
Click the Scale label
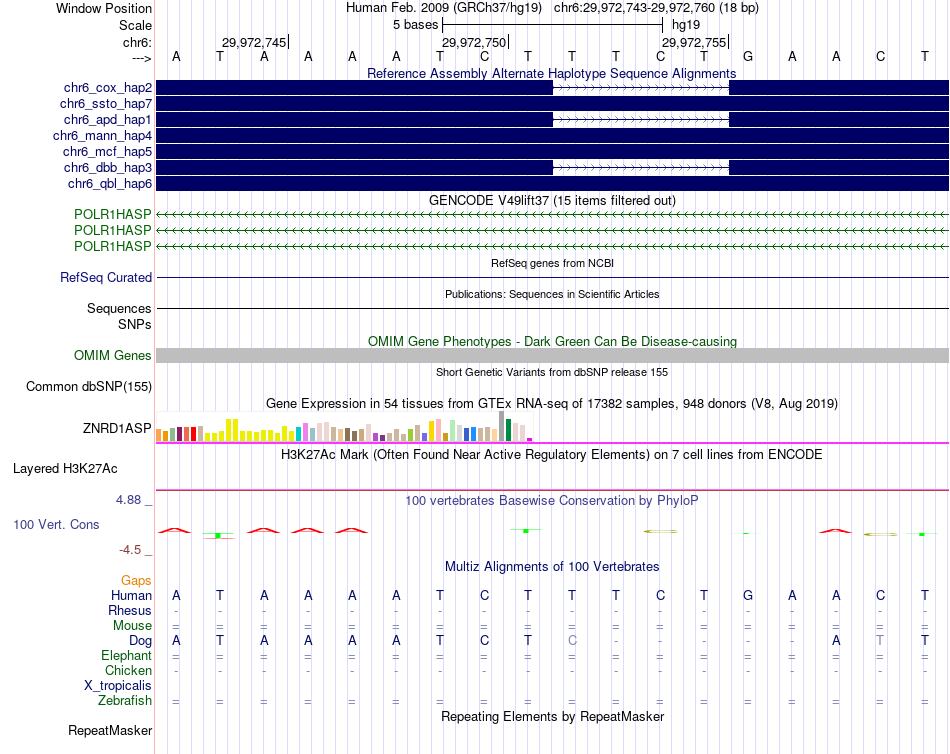tap(135, 25)
